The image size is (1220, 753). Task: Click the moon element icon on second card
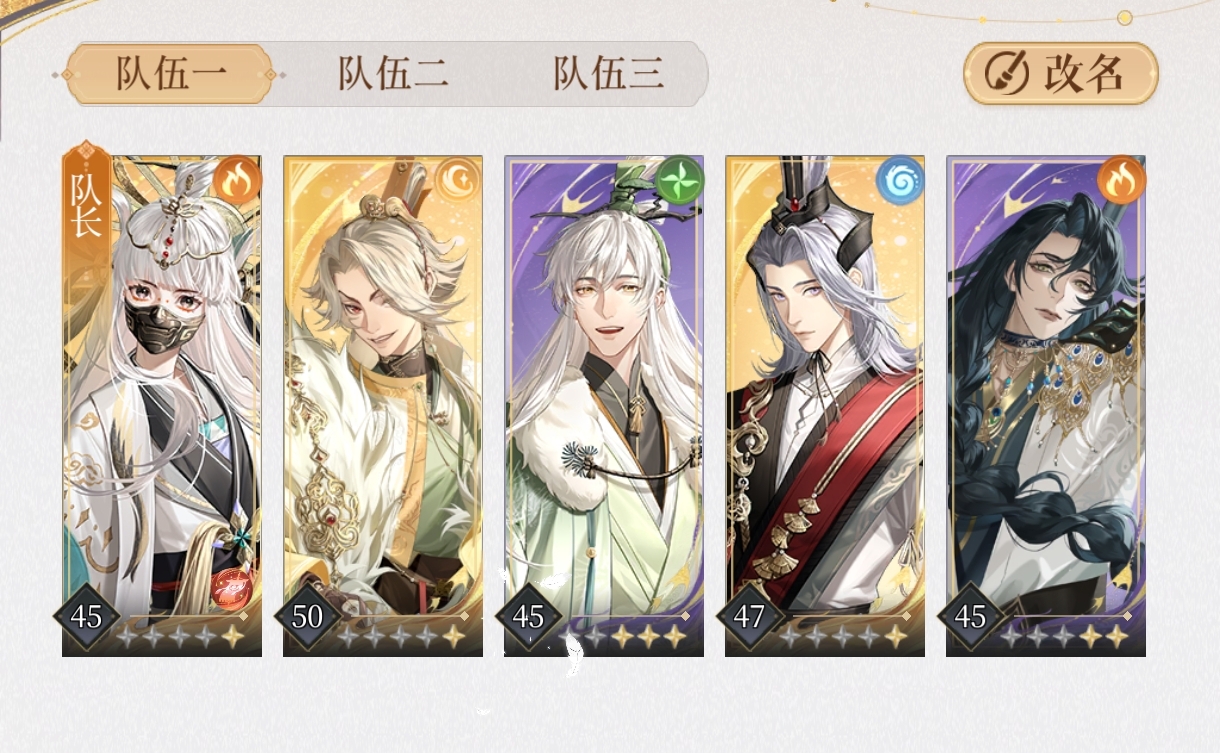pos(458,180)
